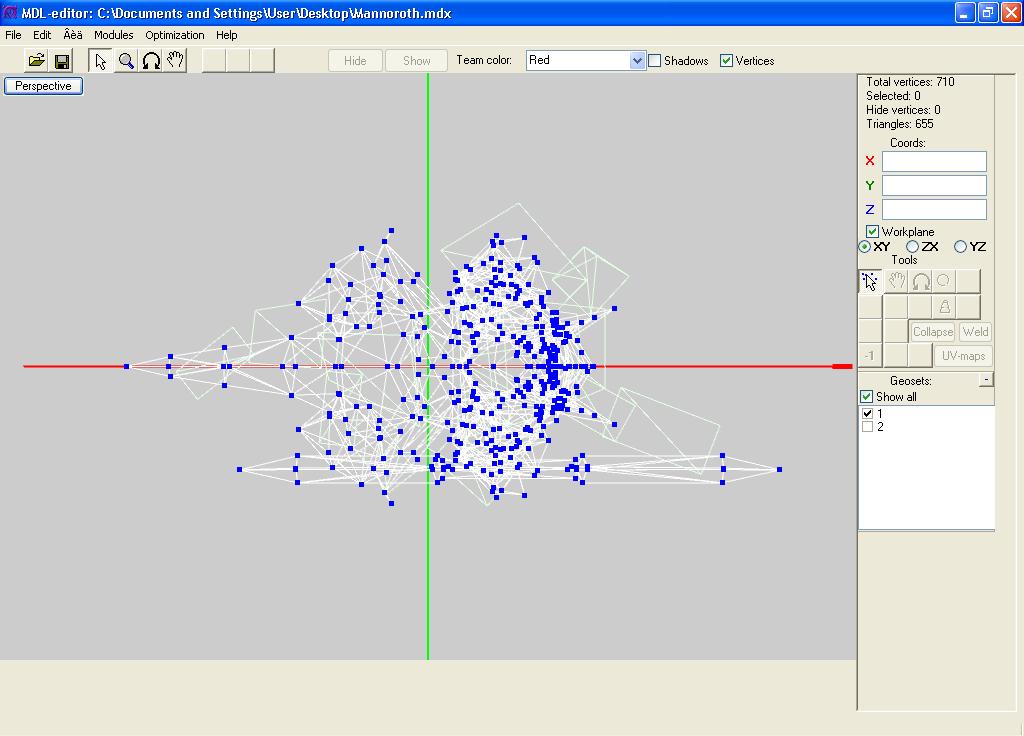Select the arrow pointer tool in toolbar

(100, 61)
